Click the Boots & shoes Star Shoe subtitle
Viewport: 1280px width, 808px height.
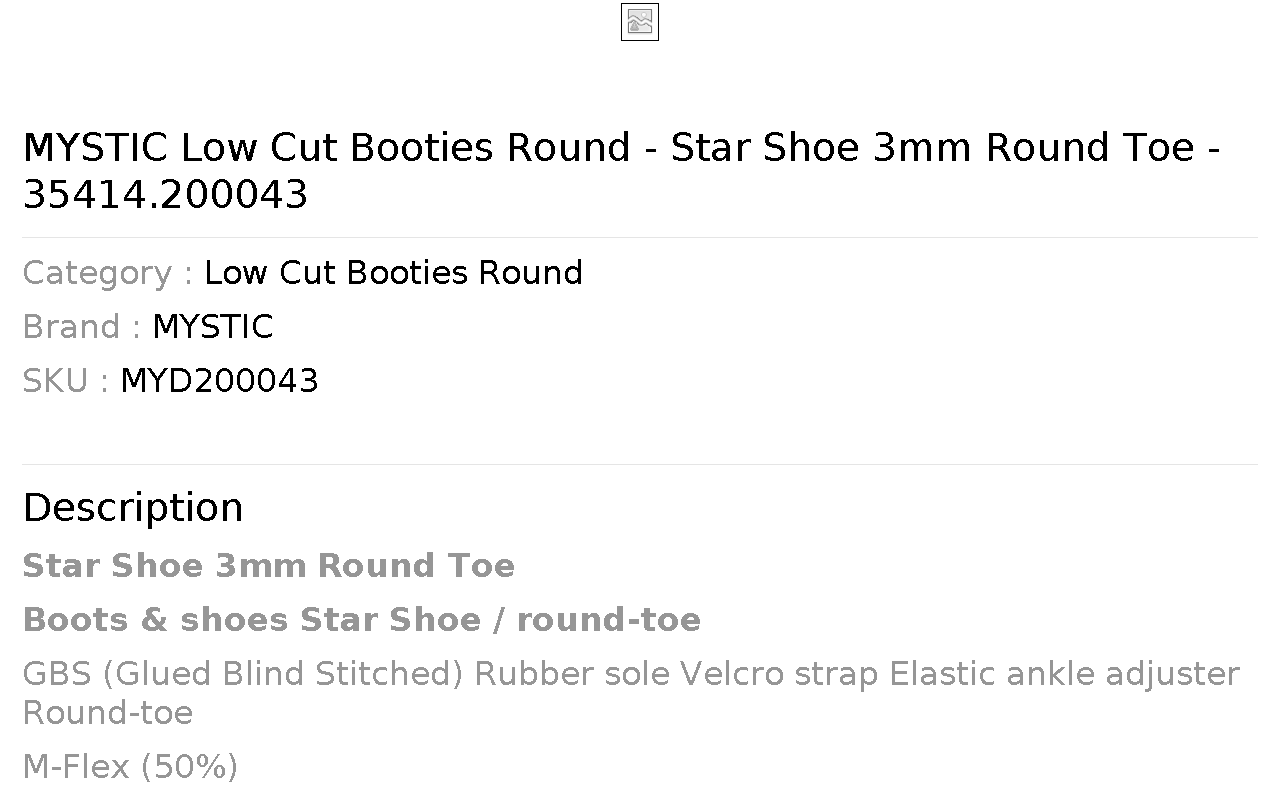pyautogui.click(x=361, y=620)
